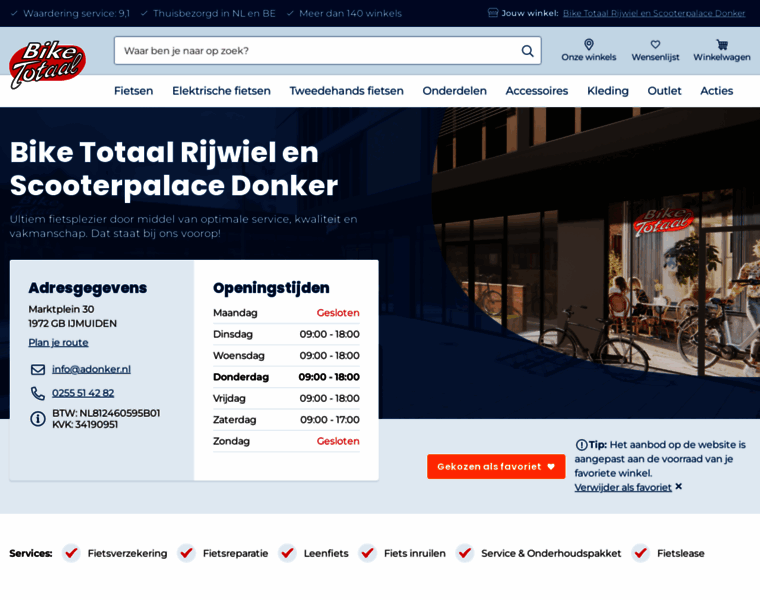
Task: Open the Wensenlijst heart icon
Action: (x=655, y=45)
